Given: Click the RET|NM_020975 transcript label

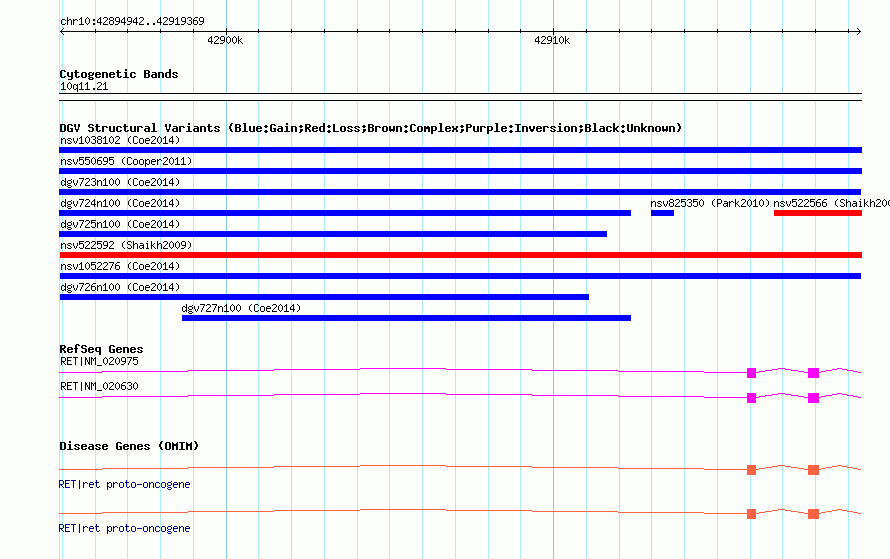Looking at the screenshot, I should (x=99, y=361).
